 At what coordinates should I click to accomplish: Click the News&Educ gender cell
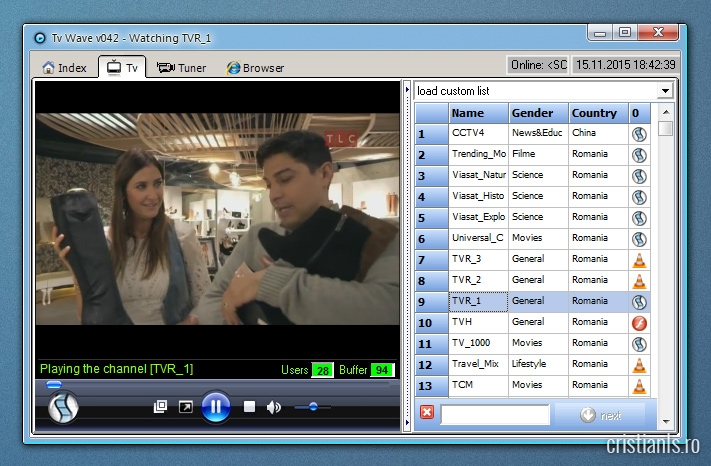539,133
